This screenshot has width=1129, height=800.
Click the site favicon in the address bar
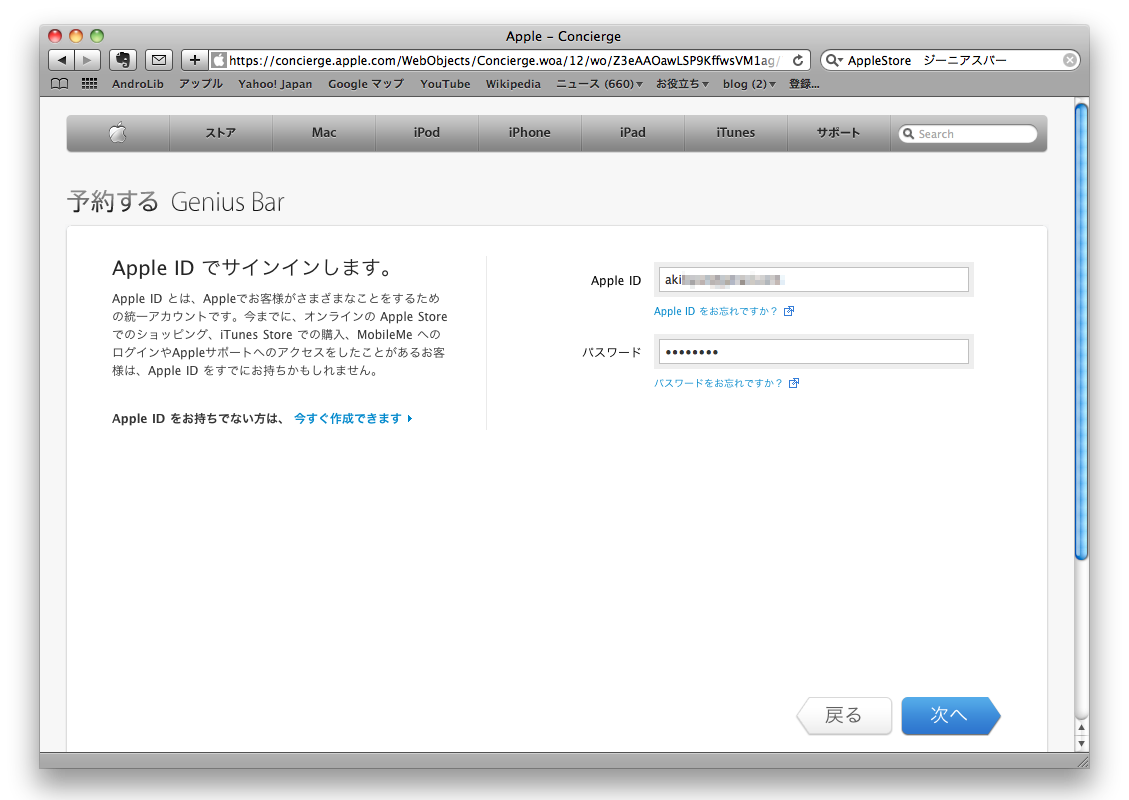click(219, 60)
